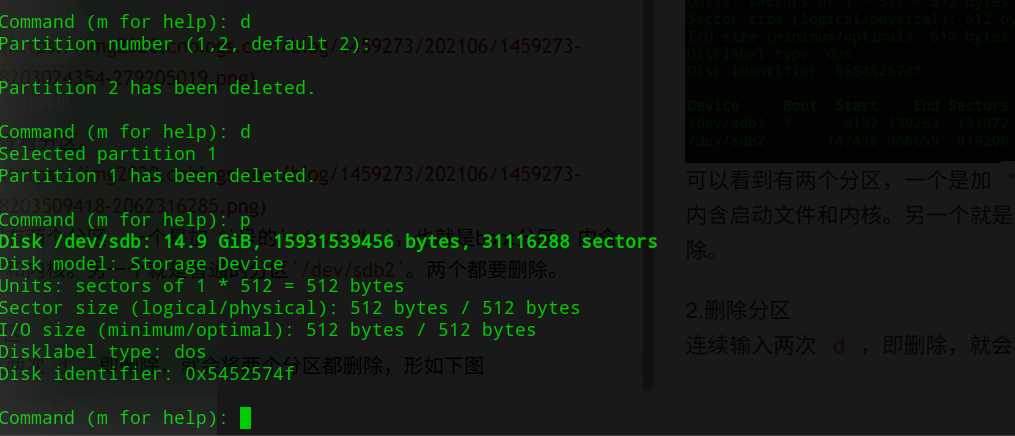
Task: Click the "可以看到有两个分区" paragraph on the right
Action: click(850, 215)
